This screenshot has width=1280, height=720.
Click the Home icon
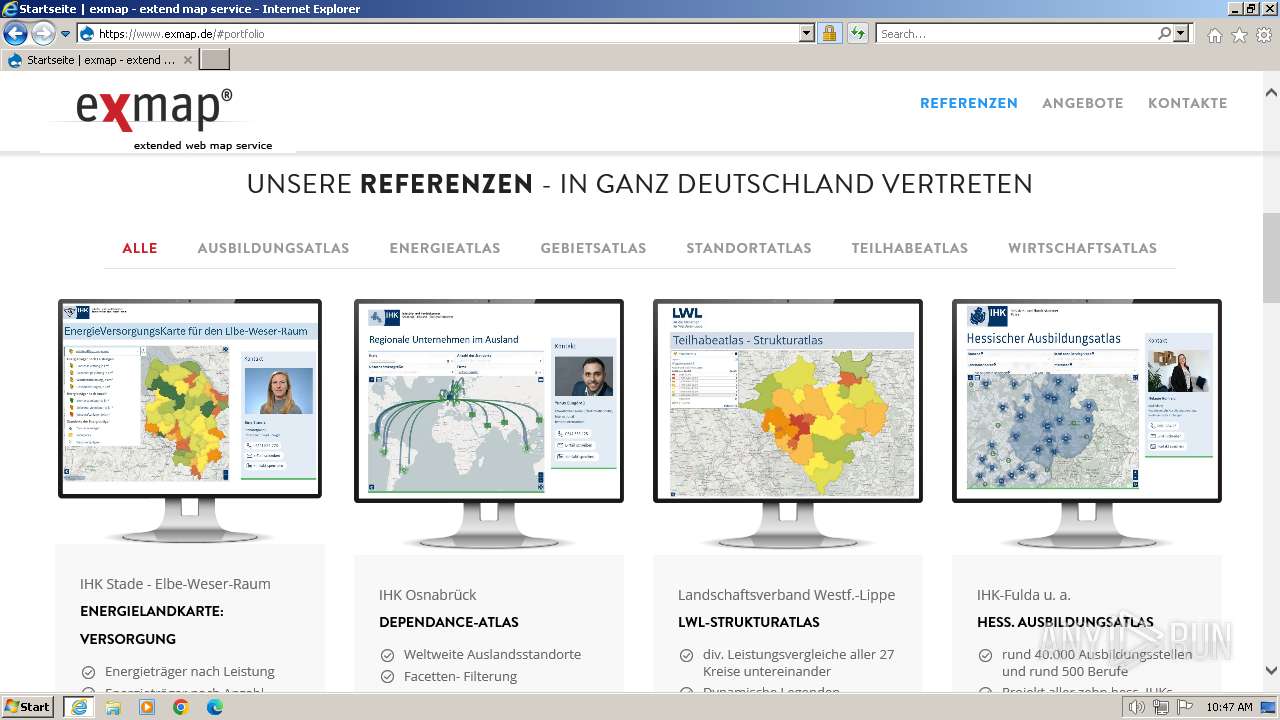(1214, 35)
